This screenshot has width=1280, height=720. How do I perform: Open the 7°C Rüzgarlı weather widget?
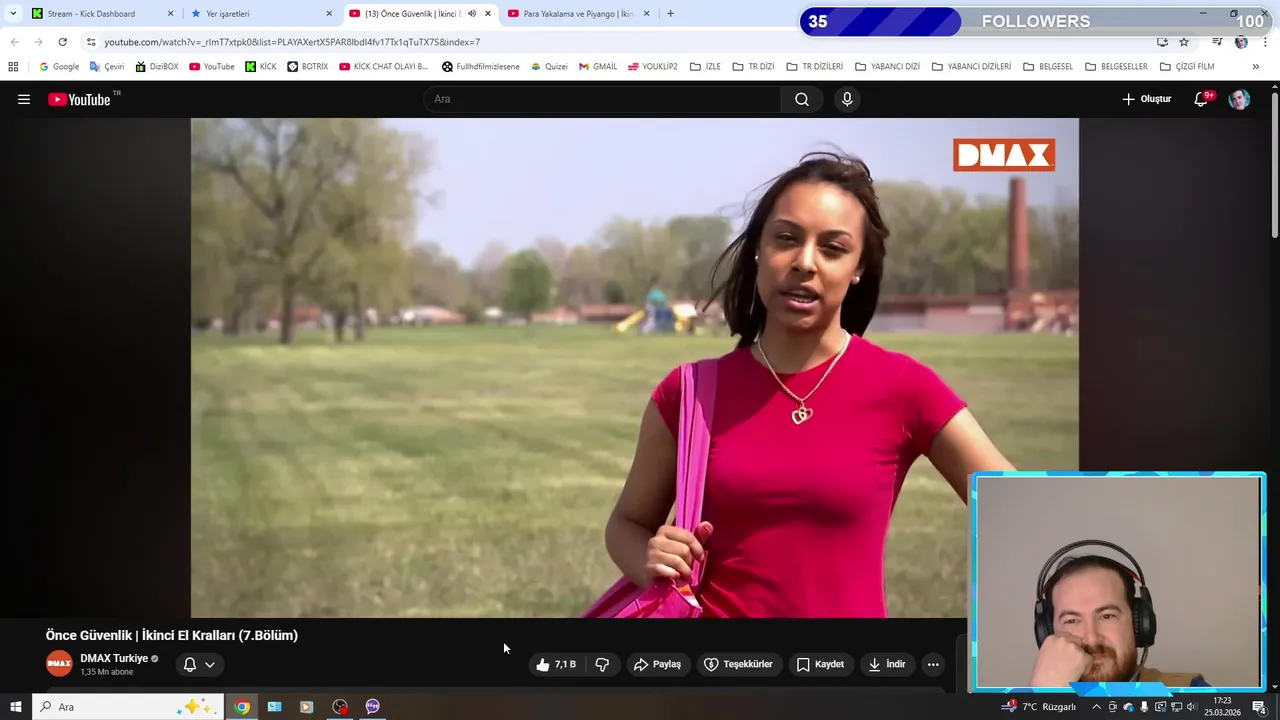click(1039, 707)
